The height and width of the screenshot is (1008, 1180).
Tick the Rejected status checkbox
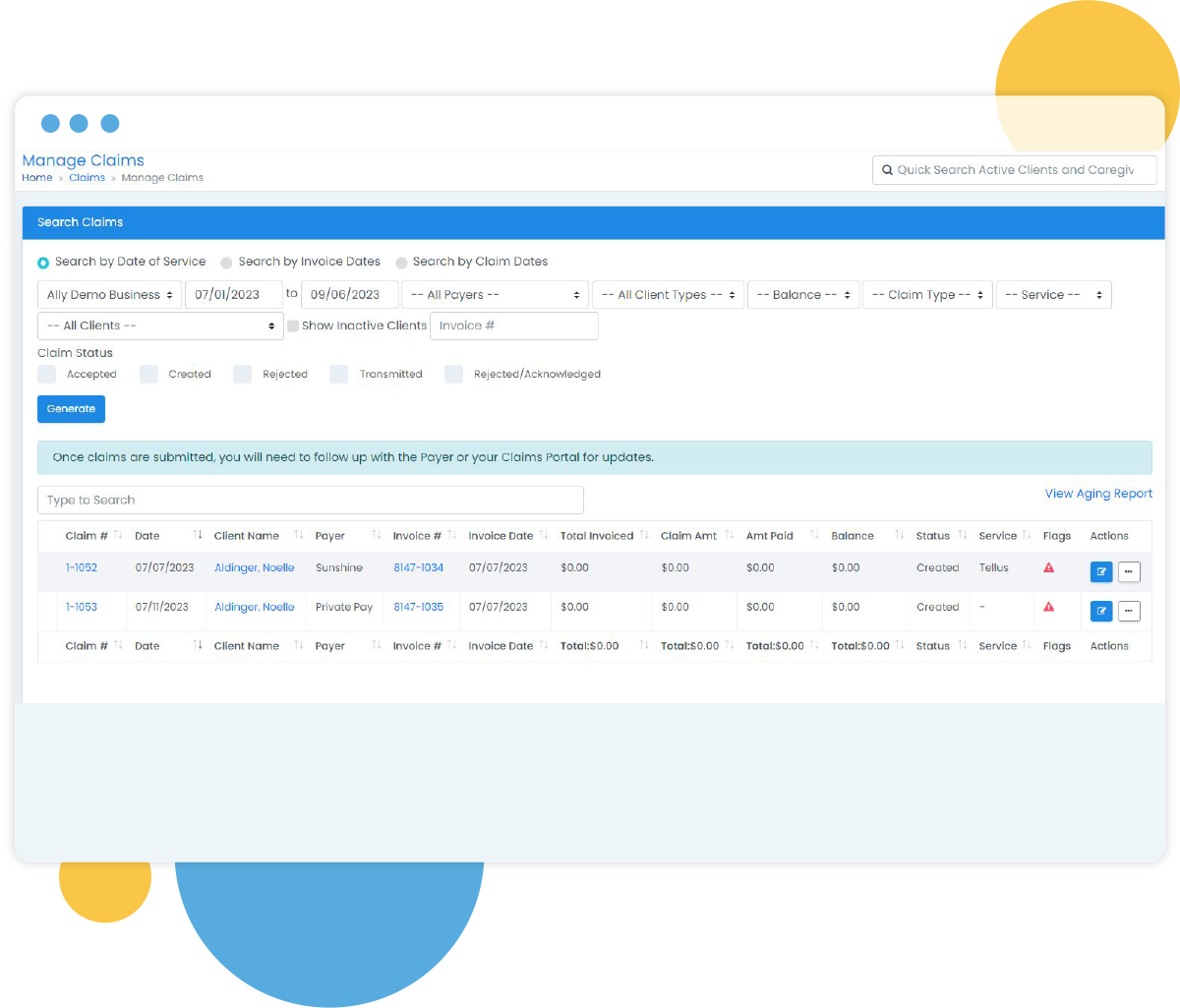coord(242,374)
